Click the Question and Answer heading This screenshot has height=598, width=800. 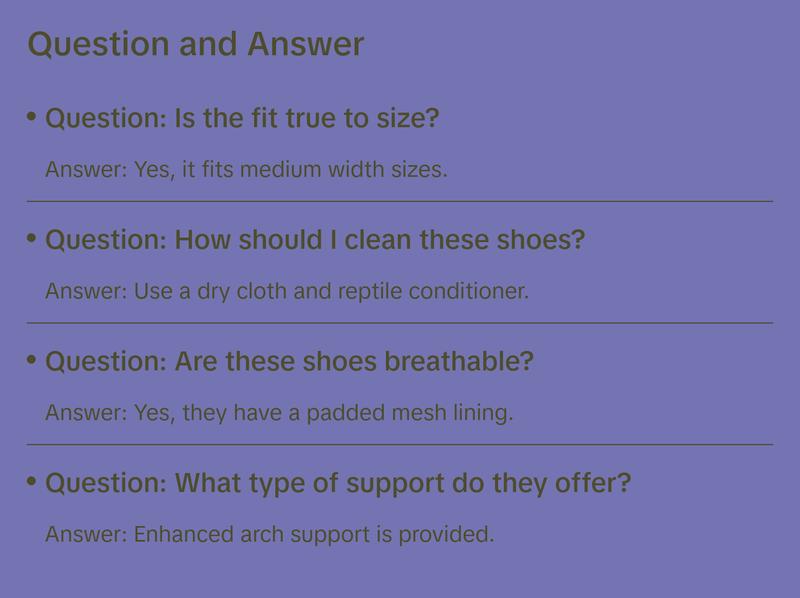pyautogui.click(x=196, y=44)
